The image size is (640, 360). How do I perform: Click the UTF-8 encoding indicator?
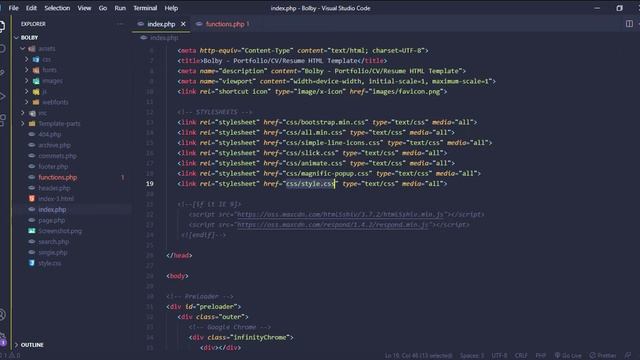tap(499, 356)
